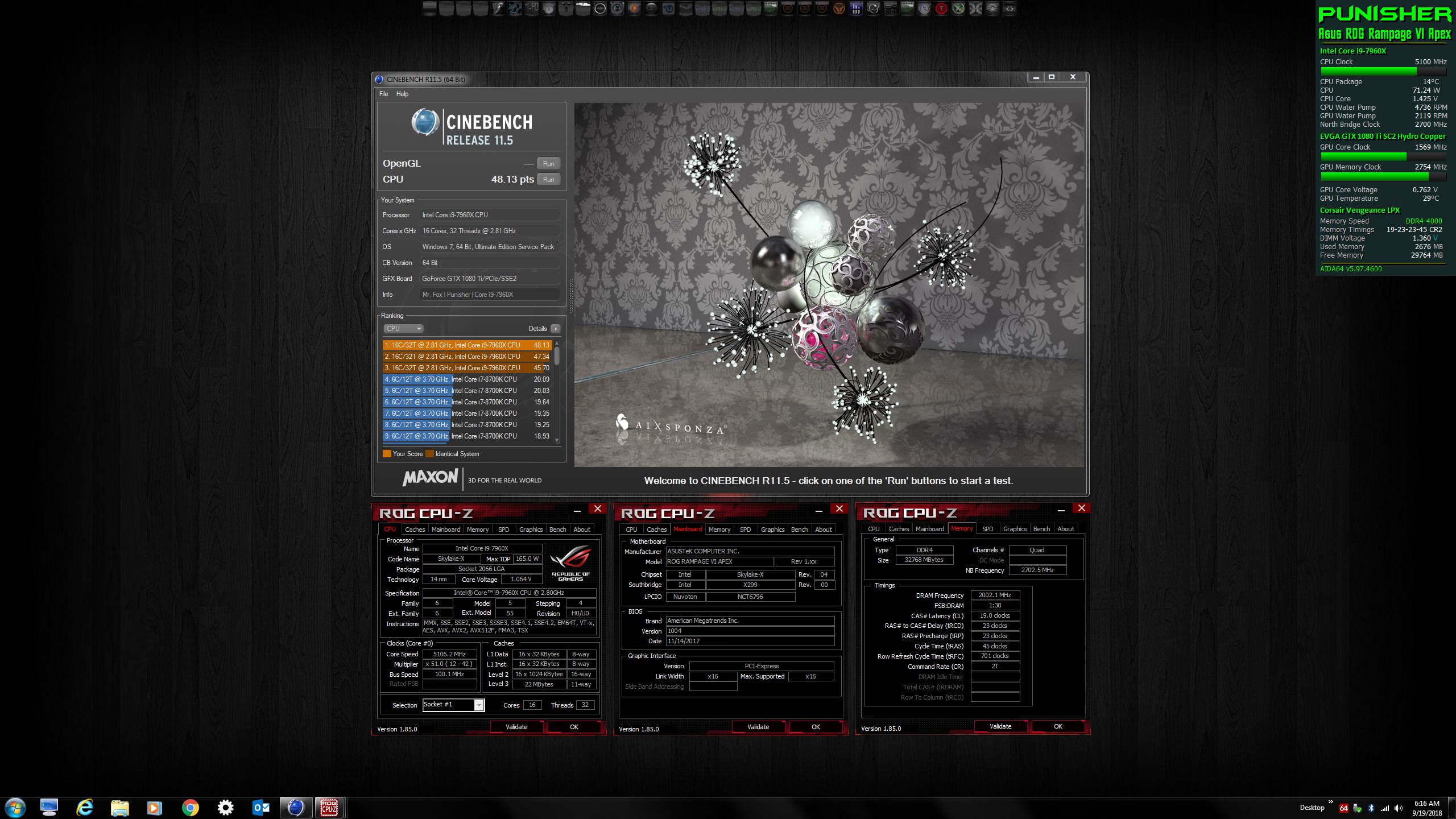This screenshot has width=1456, height=819.
Task: Click the ranking list scroll down arrow
Action: pos(557,440)
